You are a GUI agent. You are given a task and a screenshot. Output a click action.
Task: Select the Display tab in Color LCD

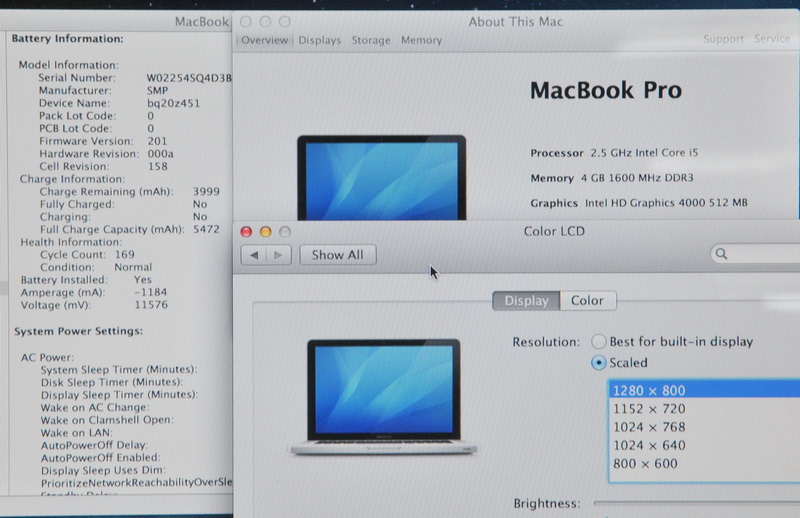pyautogui.click(x=526, y=301)
